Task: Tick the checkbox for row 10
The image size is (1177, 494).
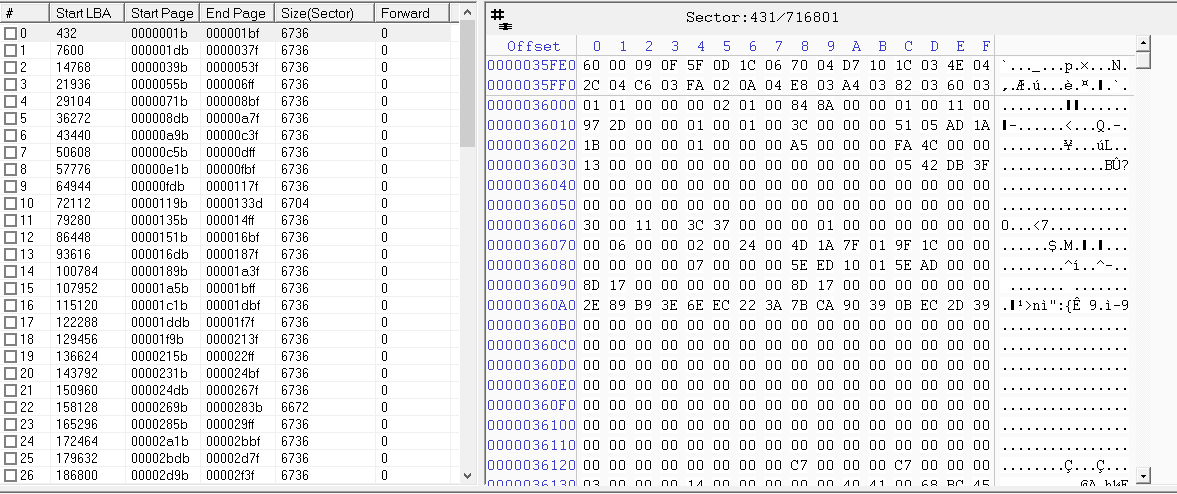Action: 10,203
